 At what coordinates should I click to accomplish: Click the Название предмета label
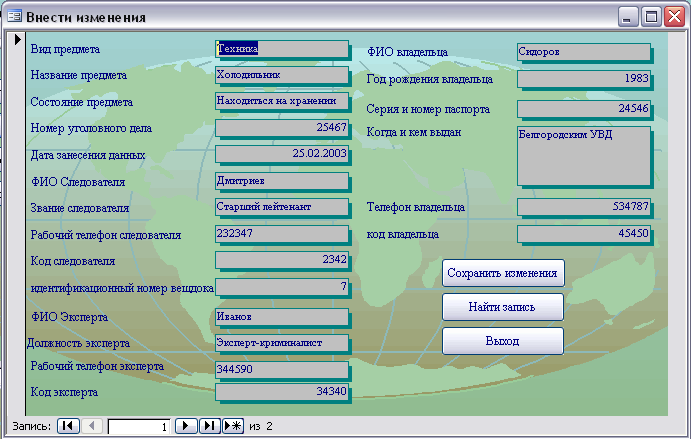[79, 75]
